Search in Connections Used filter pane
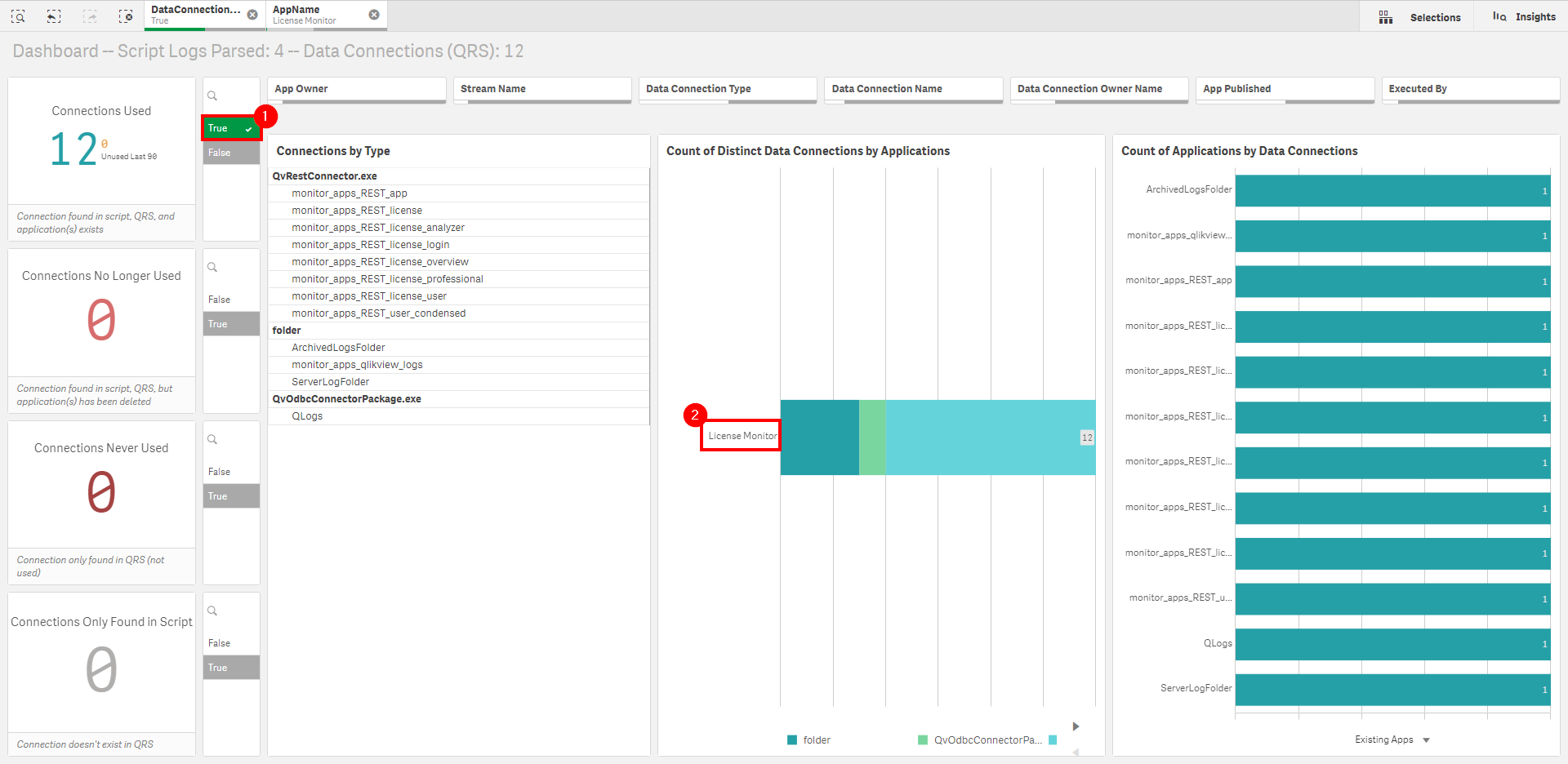This screenshot has height=764, width=1568. pyautogui.click(x=212, y=96)
